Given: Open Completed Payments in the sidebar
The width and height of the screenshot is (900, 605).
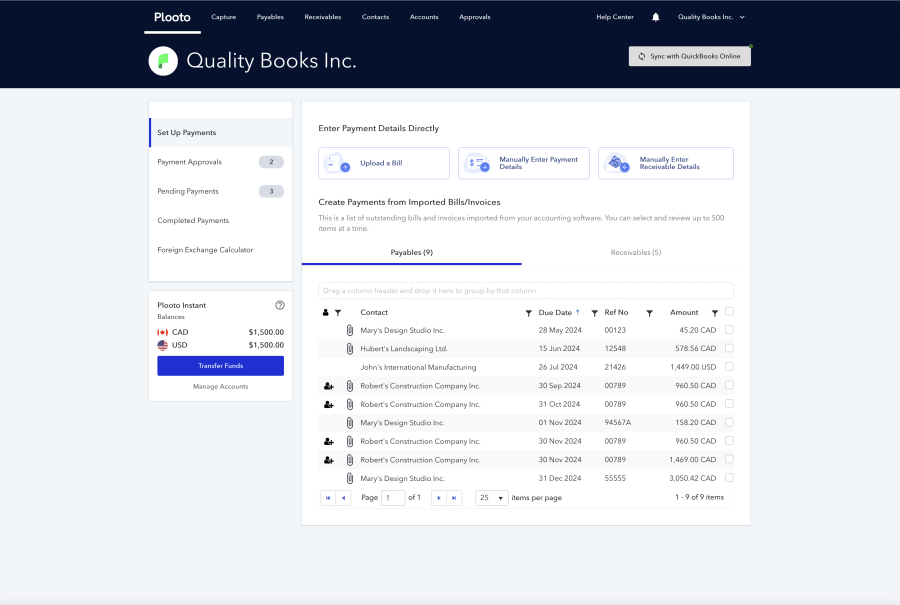Looking at the screenshot, I should click(221, 220).
